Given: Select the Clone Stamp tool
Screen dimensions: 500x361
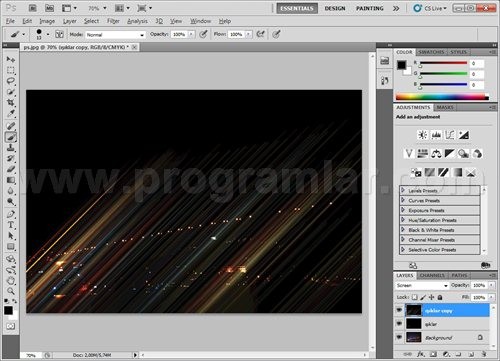Looking at the screenshot, I should click(11, 147).
